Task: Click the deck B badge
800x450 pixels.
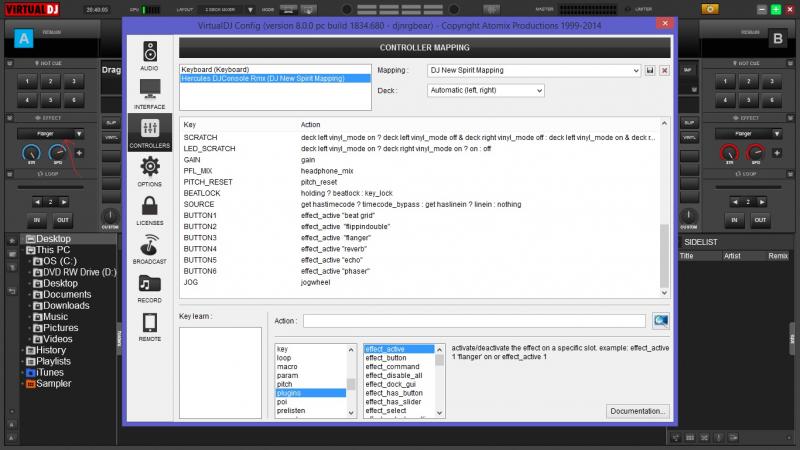Action: 778,39
